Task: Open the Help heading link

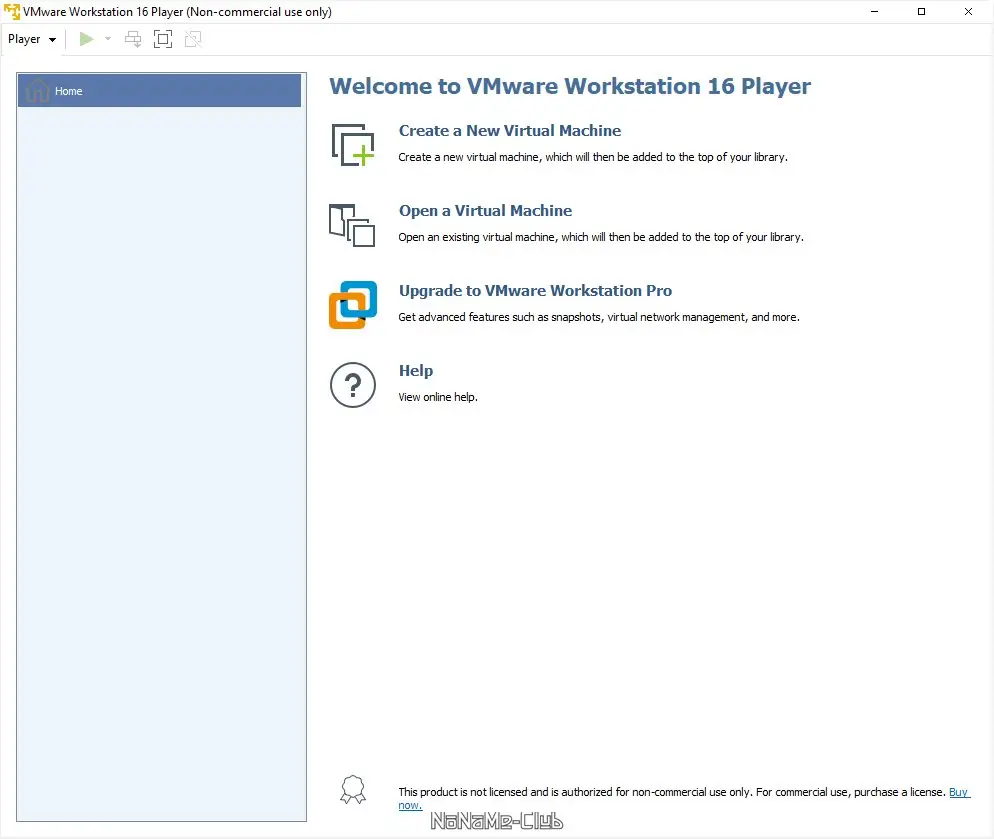Action: click(416, 370)
